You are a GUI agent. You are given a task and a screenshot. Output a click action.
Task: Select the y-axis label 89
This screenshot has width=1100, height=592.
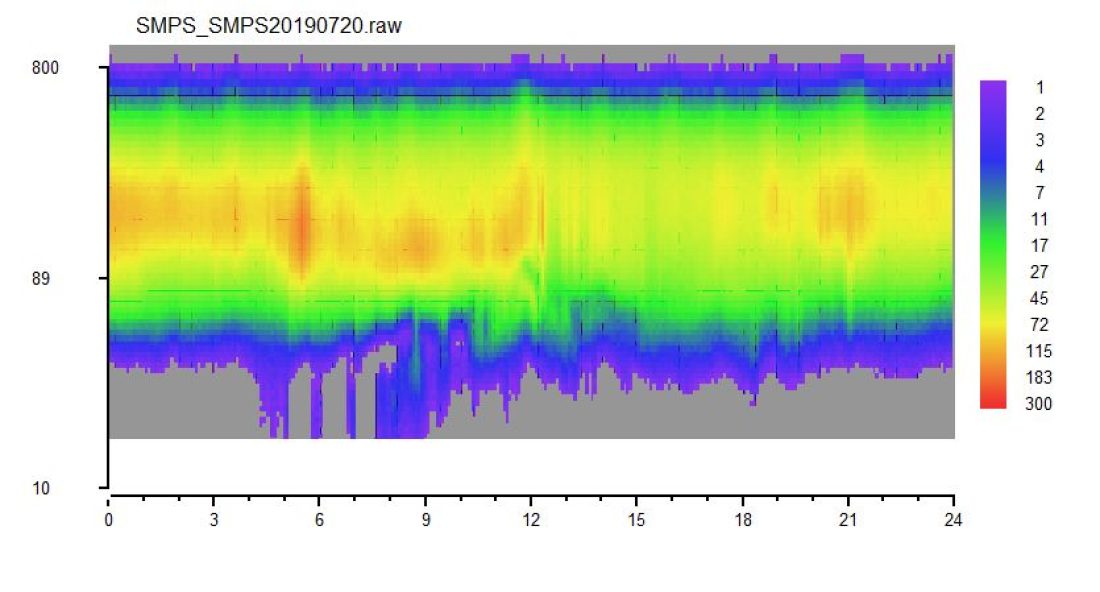(41, 278)
